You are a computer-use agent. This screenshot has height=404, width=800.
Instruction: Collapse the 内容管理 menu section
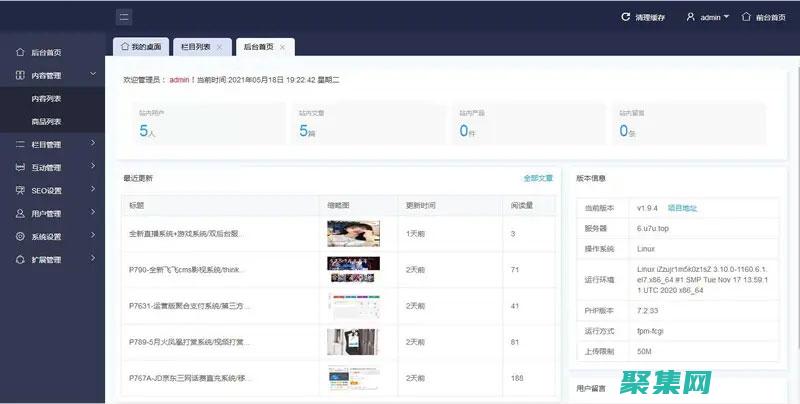(x=93, y=74)
